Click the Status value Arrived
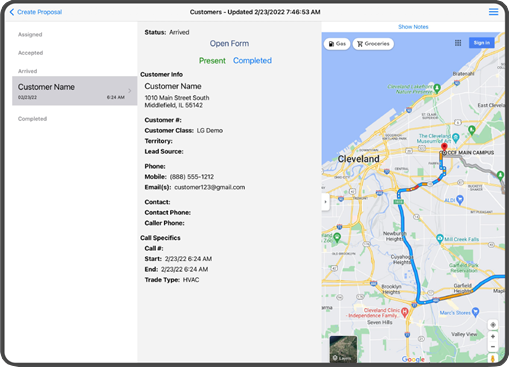509x367 pixels. 179,32
